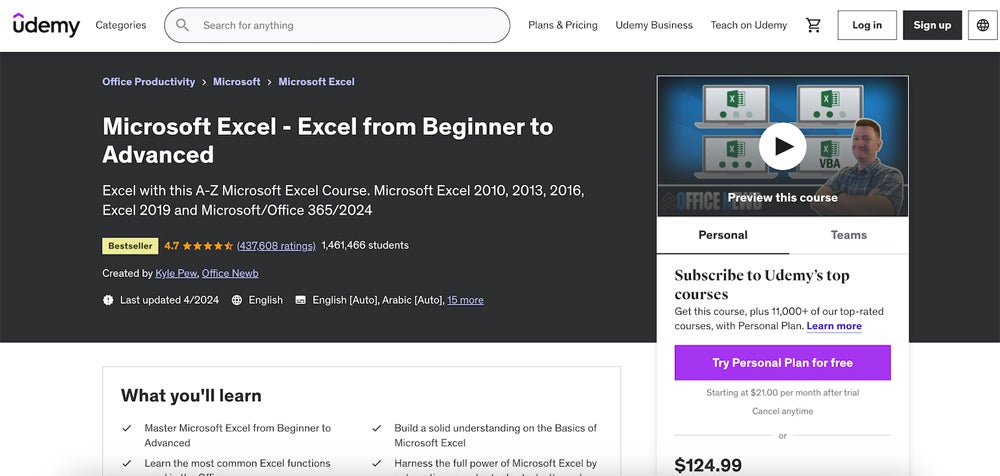Click the What you'll learn heading
The image size is (1000, 476).
[x=191, y=396]
